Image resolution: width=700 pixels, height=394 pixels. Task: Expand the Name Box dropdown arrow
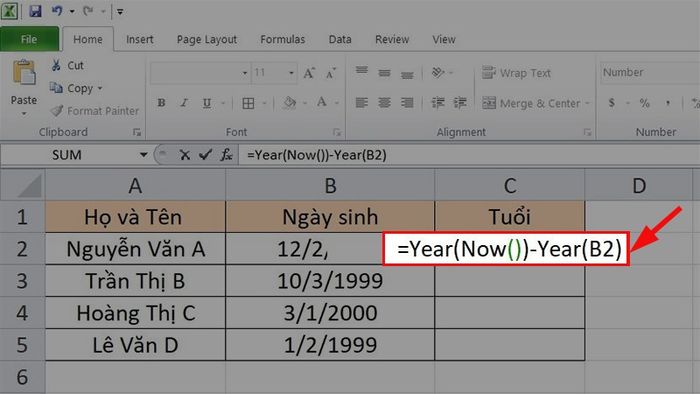point(143,155)
